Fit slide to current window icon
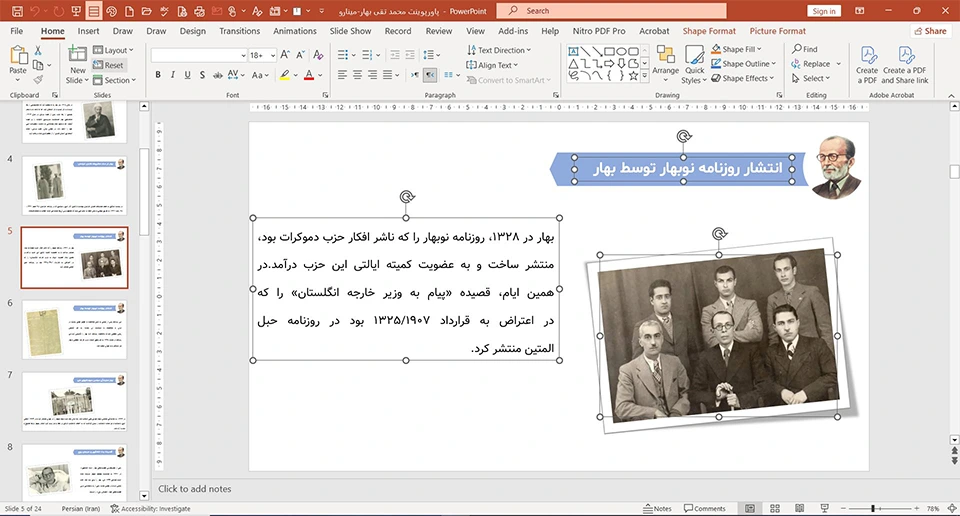The height and width of the screenshot is (516, 960). pos(952,509)
